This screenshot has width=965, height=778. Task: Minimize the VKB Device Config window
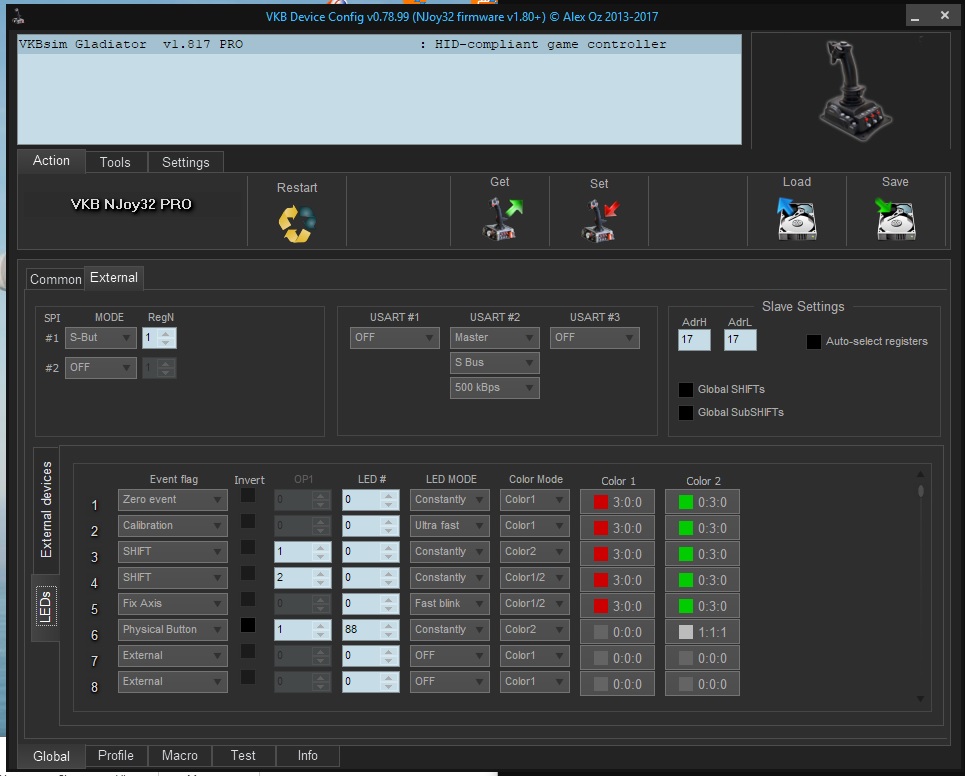[x=915, y=17]
